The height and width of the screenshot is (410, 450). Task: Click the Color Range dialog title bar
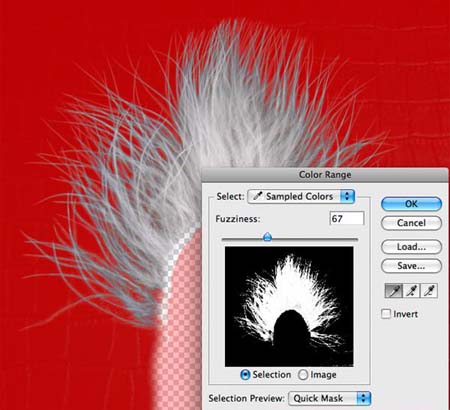(x=325, y=174)
